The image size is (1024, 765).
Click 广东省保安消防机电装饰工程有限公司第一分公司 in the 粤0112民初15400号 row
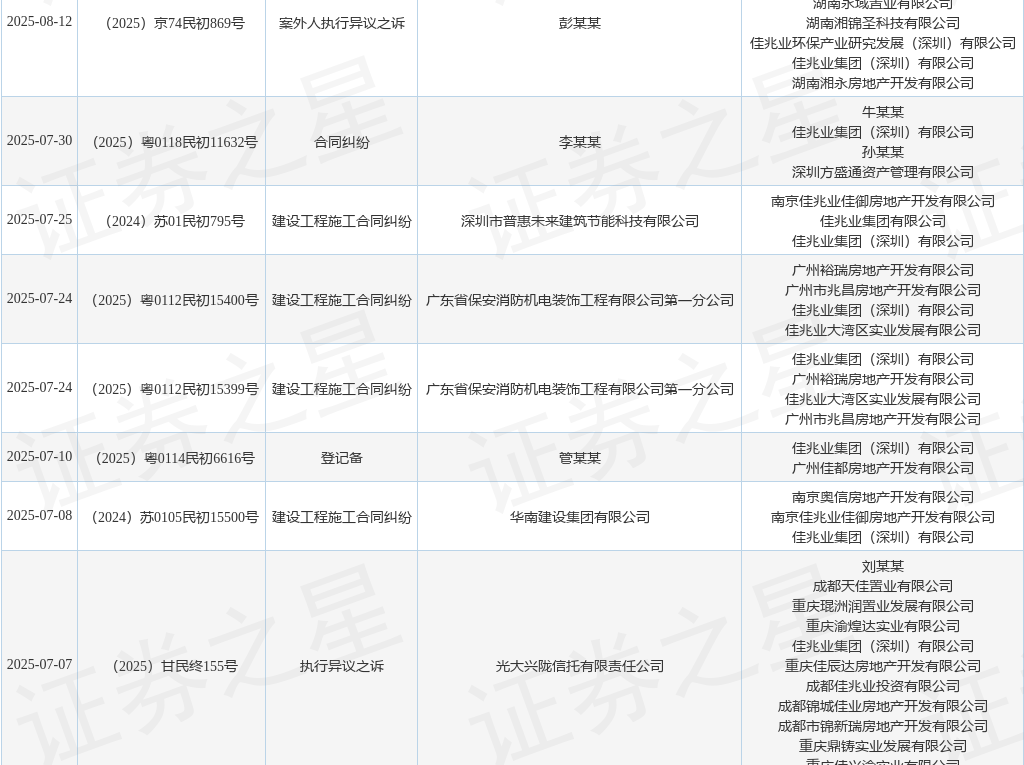click(x=579, y=301)
